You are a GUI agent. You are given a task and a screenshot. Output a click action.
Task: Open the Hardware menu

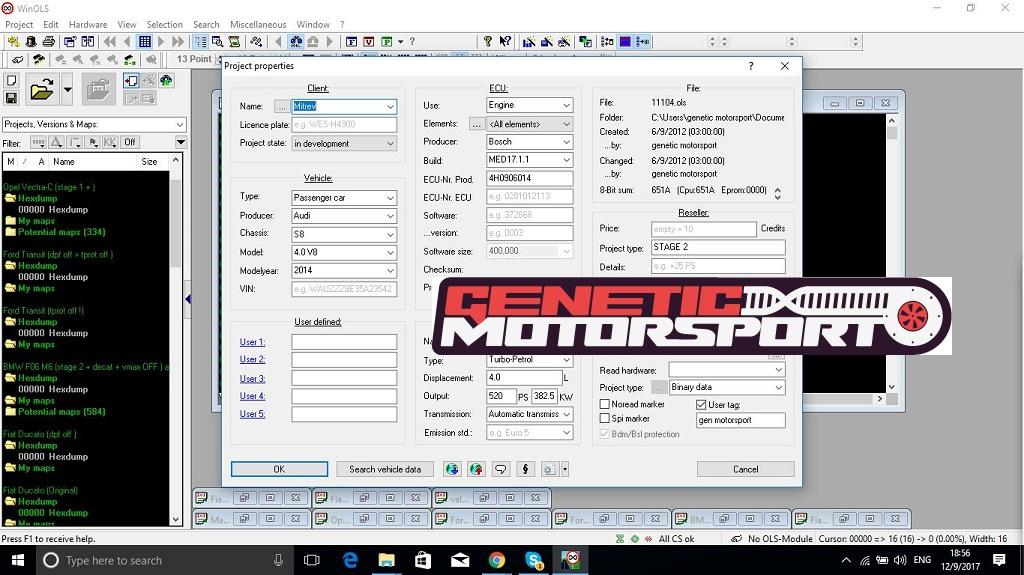(88, 24)
